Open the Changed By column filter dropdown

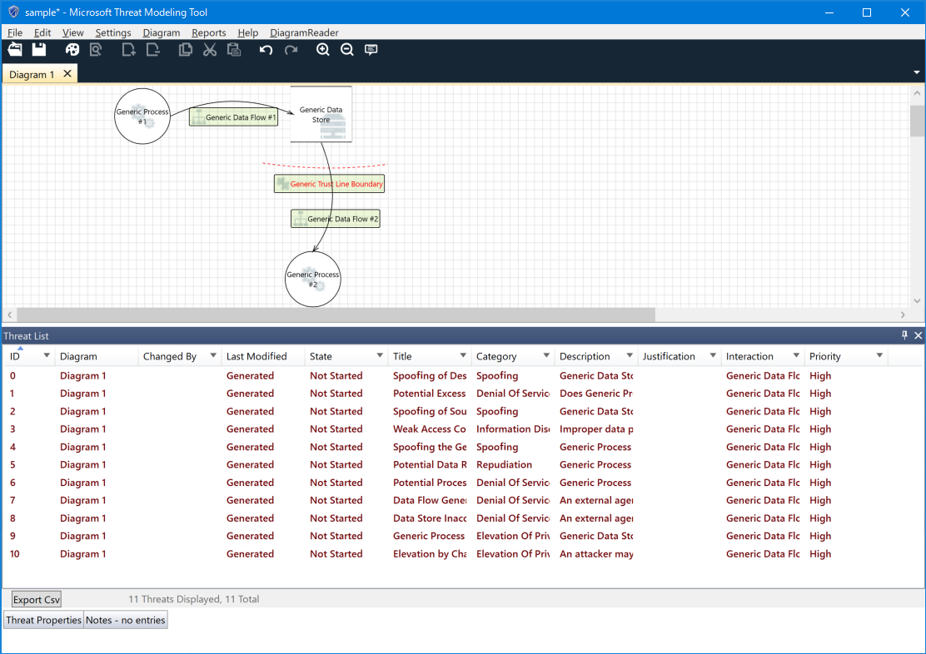pos(213,356)
